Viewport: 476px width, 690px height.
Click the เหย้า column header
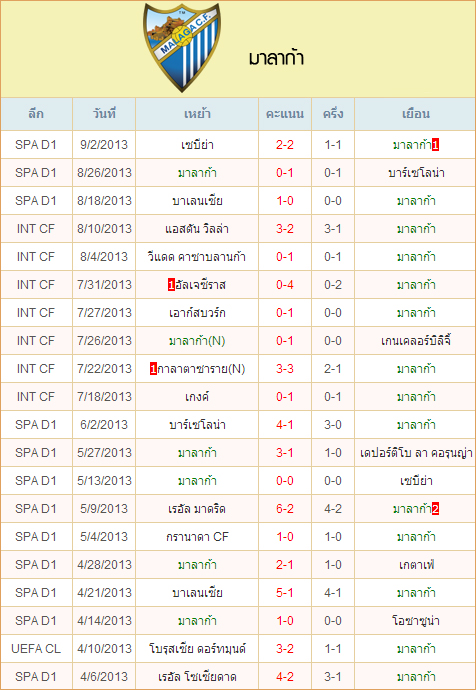tap(197, 114)
